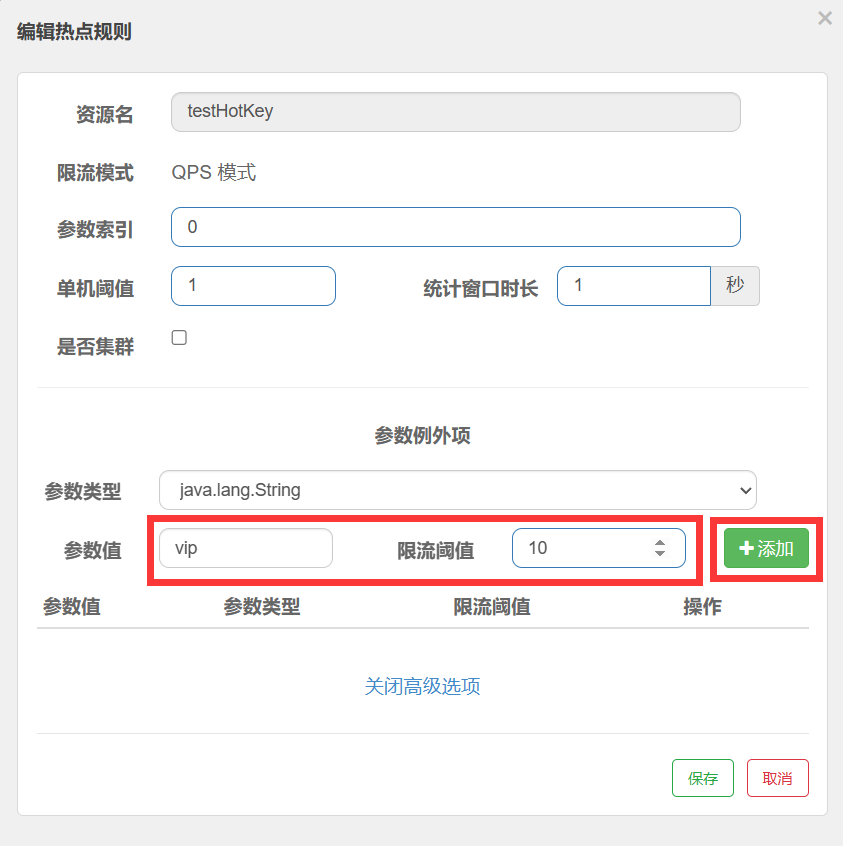Save the rule with the 保存 button
Image resolution: width=843 pixels, height=846 pixels.
tap(702, 778)
